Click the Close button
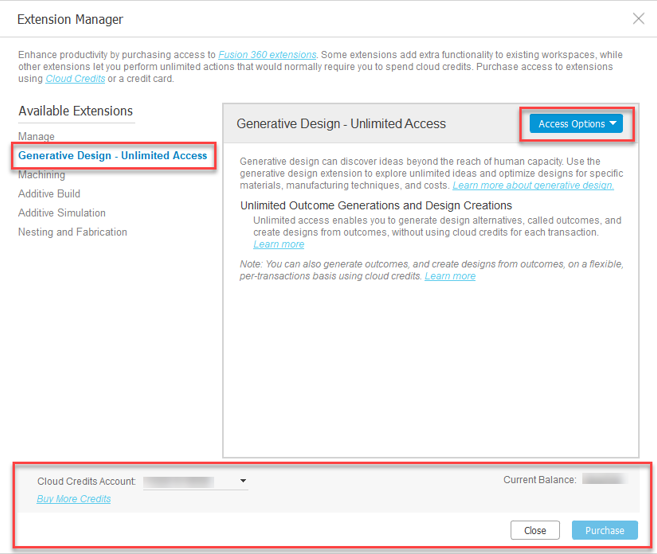 tap(535, 531)
